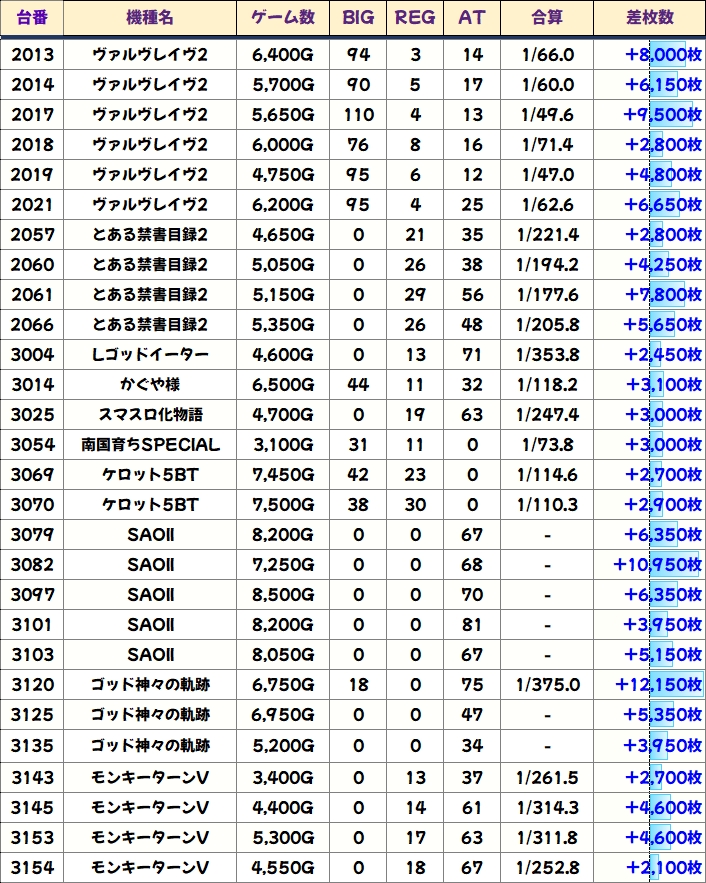Click the BIG column header

[x=358, y=17]
